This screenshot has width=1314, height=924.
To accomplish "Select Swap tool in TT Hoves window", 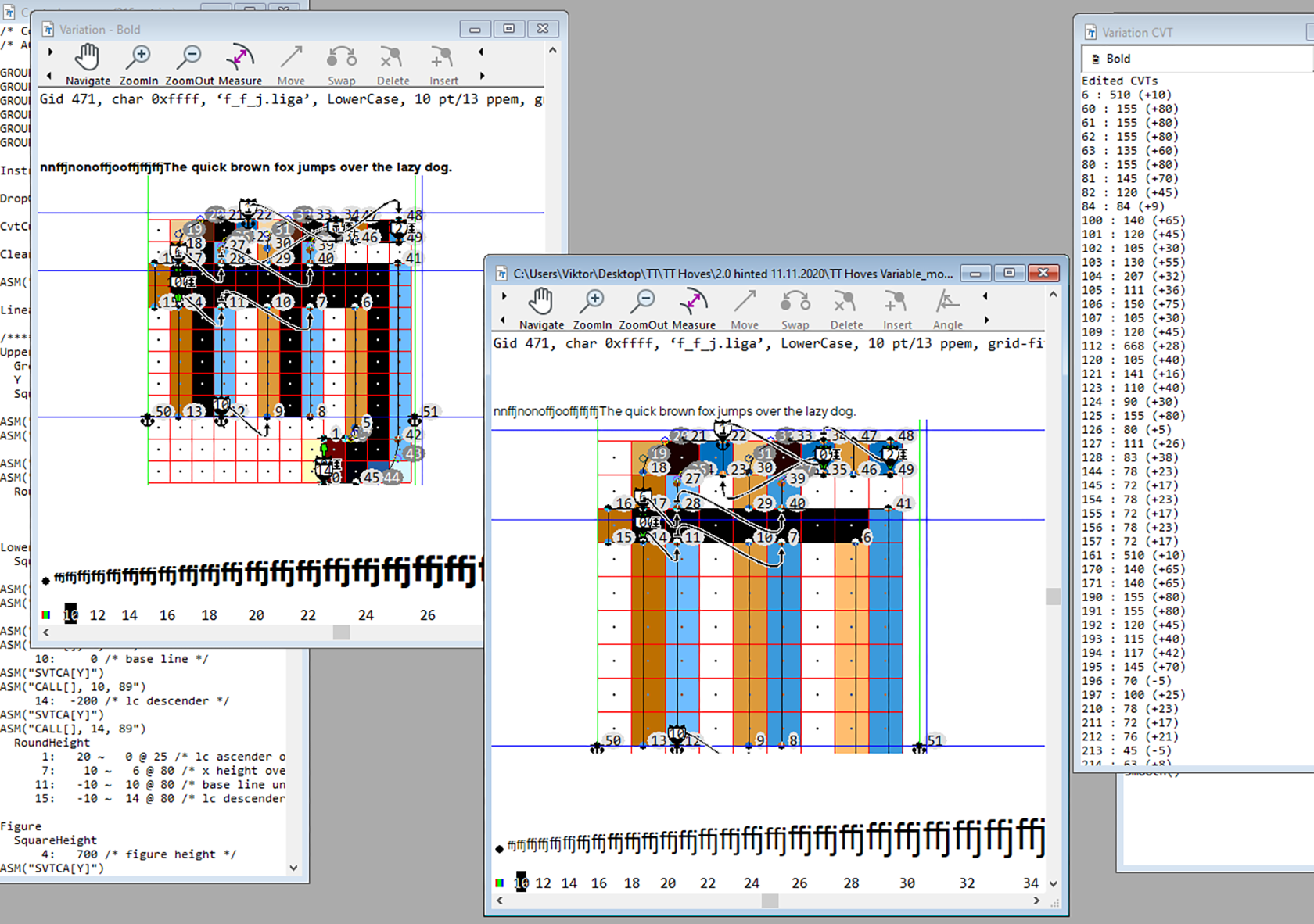I will point(795,309).
